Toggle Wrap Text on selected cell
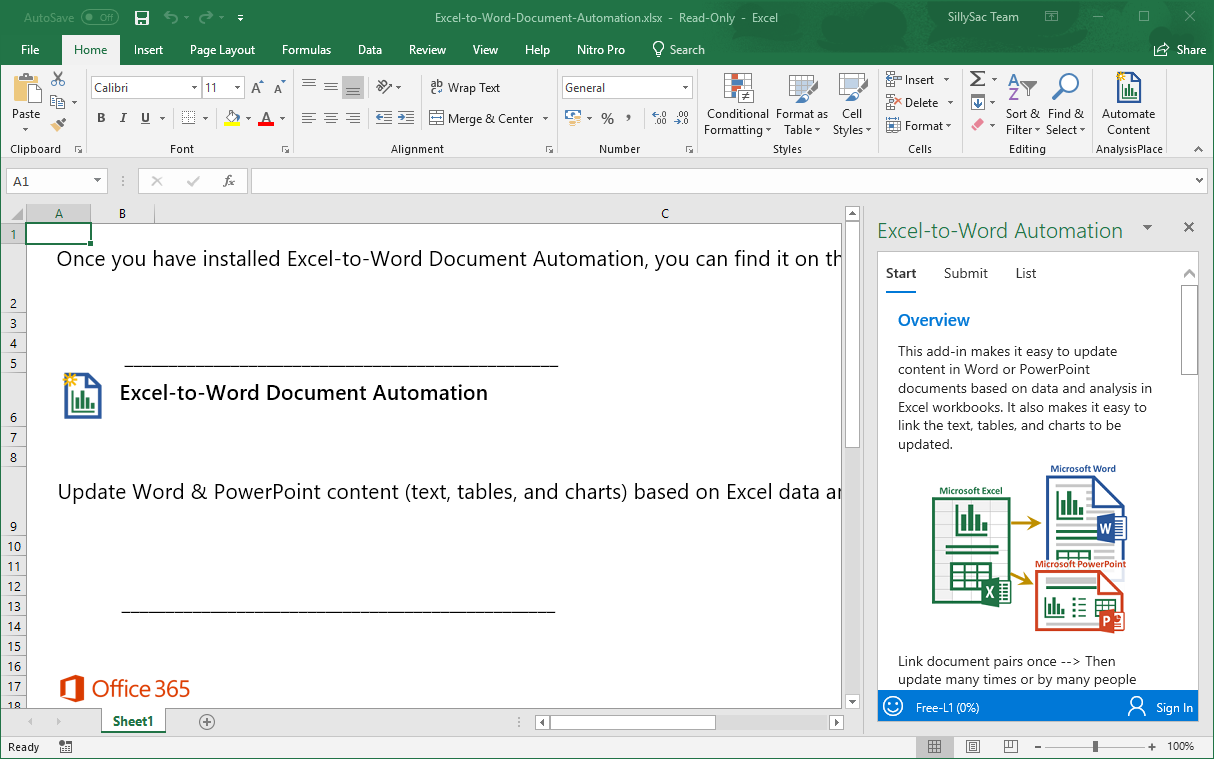This screenshot has width=1214, height=759. 465,88
